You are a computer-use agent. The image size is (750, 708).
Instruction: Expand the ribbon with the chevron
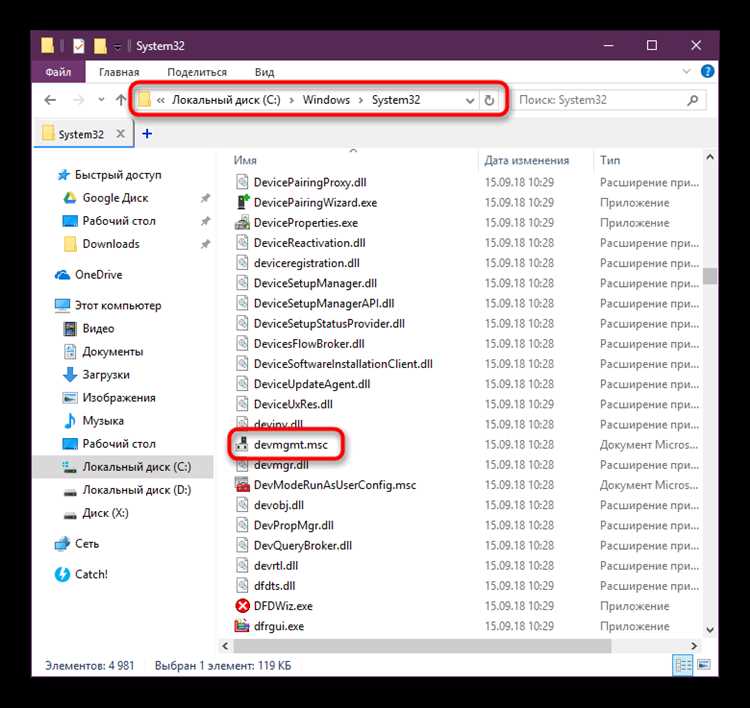coord(686,71)
